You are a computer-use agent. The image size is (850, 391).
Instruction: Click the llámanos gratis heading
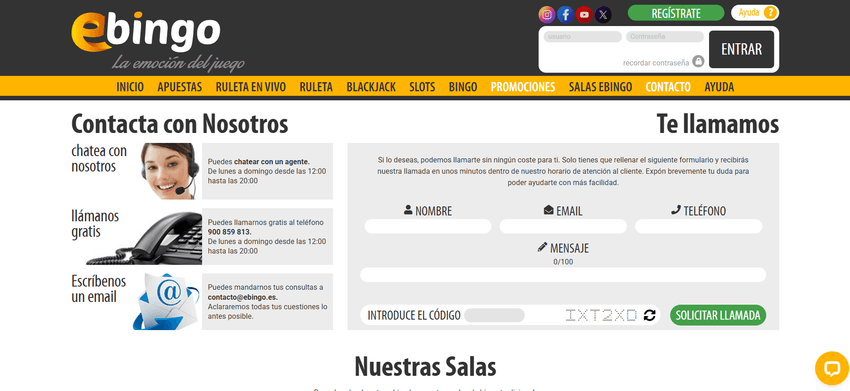95,224
